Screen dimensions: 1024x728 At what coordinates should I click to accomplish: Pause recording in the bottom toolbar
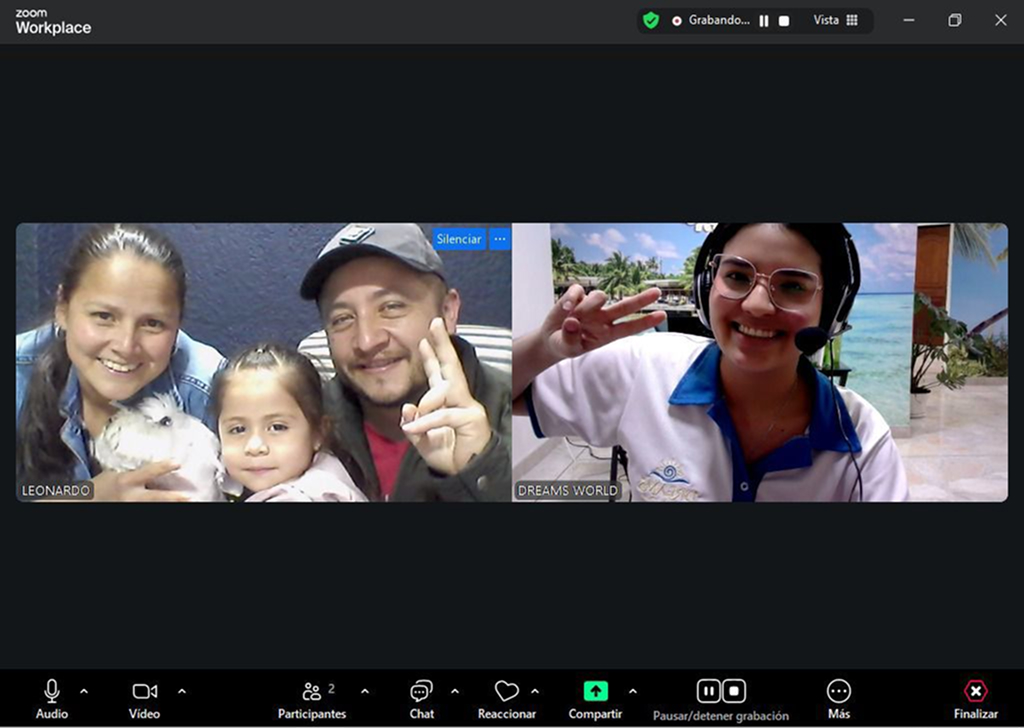click(708, 691)
